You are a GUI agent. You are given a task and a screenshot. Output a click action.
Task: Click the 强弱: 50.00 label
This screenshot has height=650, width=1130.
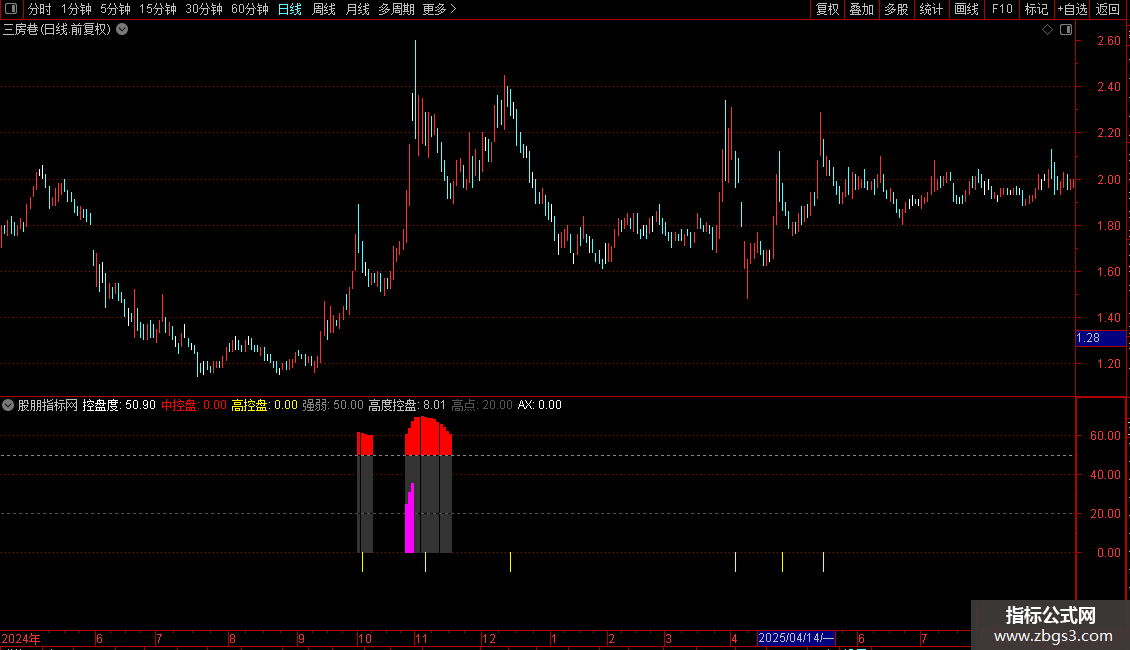pos(333,405)
